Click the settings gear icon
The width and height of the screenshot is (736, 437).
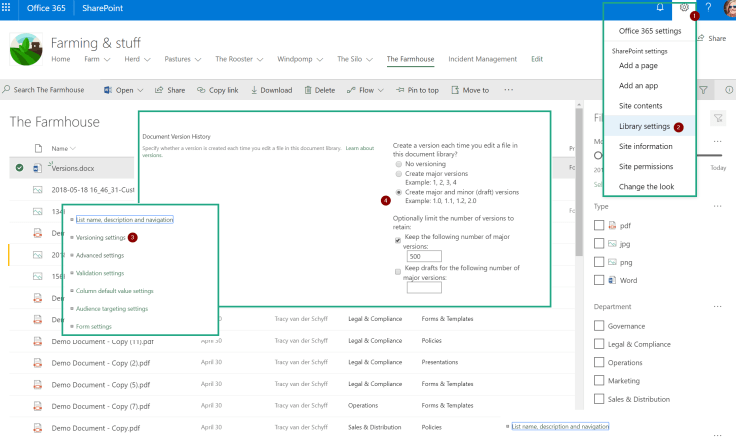(685, 7)
